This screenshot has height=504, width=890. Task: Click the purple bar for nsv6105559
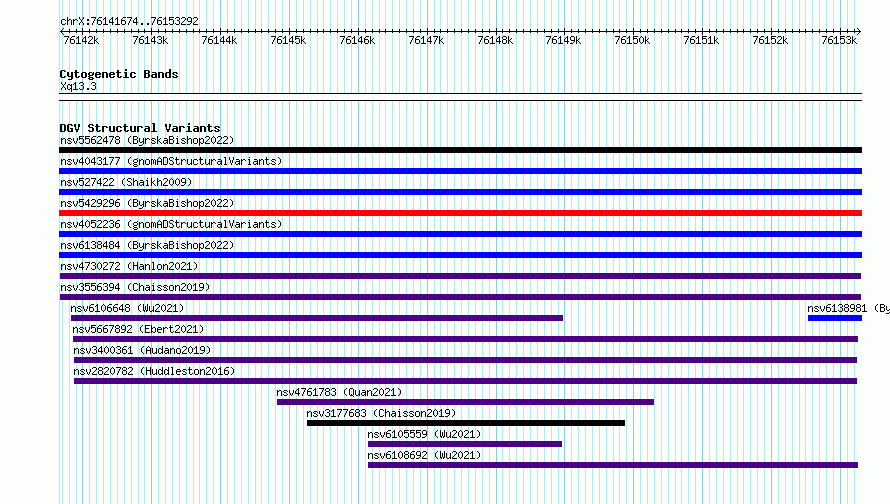click(465, 444)
